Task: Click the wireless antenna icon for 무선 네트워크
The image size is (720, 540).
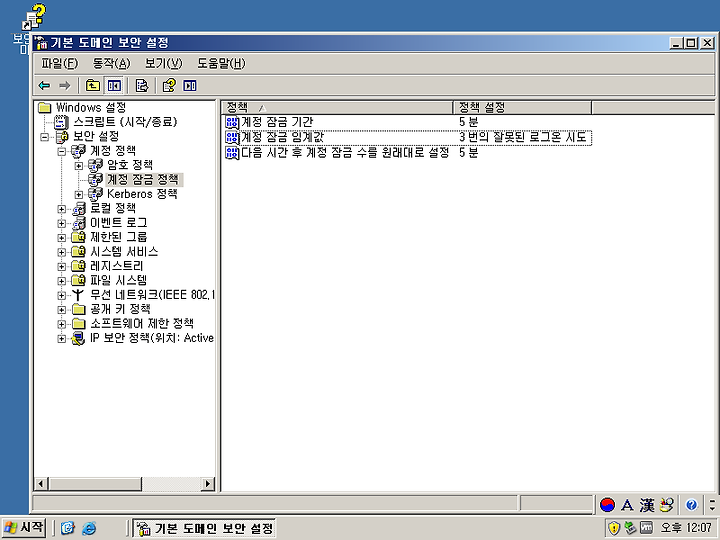Action: coord(78,295)
